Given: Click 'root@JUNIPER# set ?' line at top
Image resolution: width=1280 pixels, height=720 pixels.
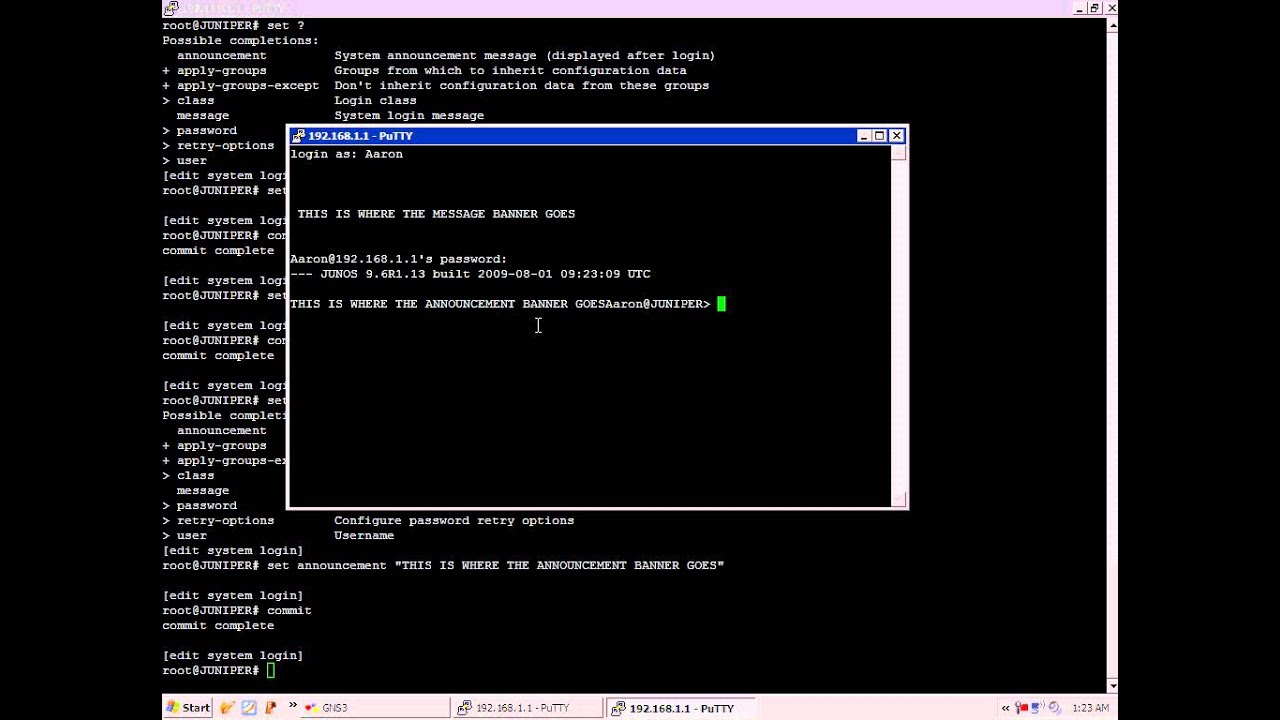Looking at the screenshot, I should (x=233, y=25).
